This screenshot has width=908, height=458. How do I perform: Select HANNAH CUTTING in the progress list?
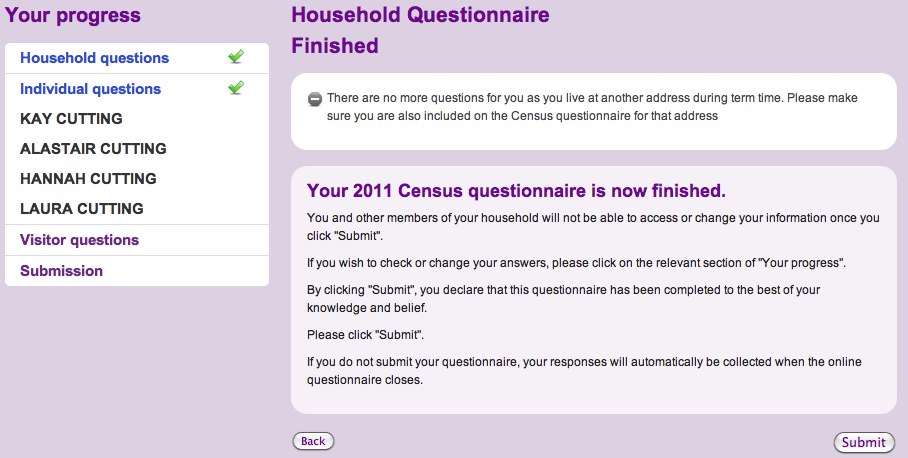88,178
